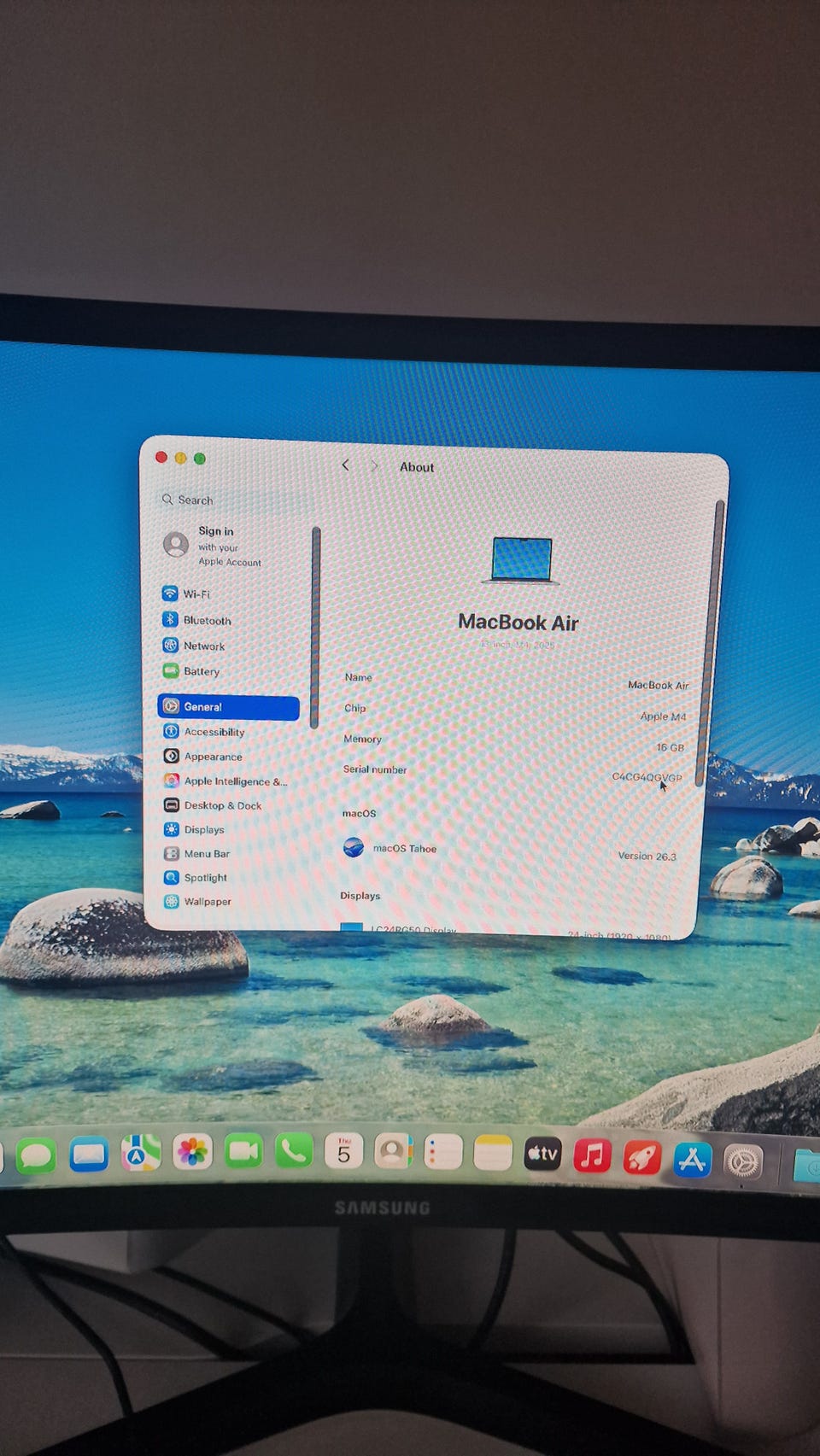Open Music from the Dock
This screenshot has width=820, height=1456.
592,1156
